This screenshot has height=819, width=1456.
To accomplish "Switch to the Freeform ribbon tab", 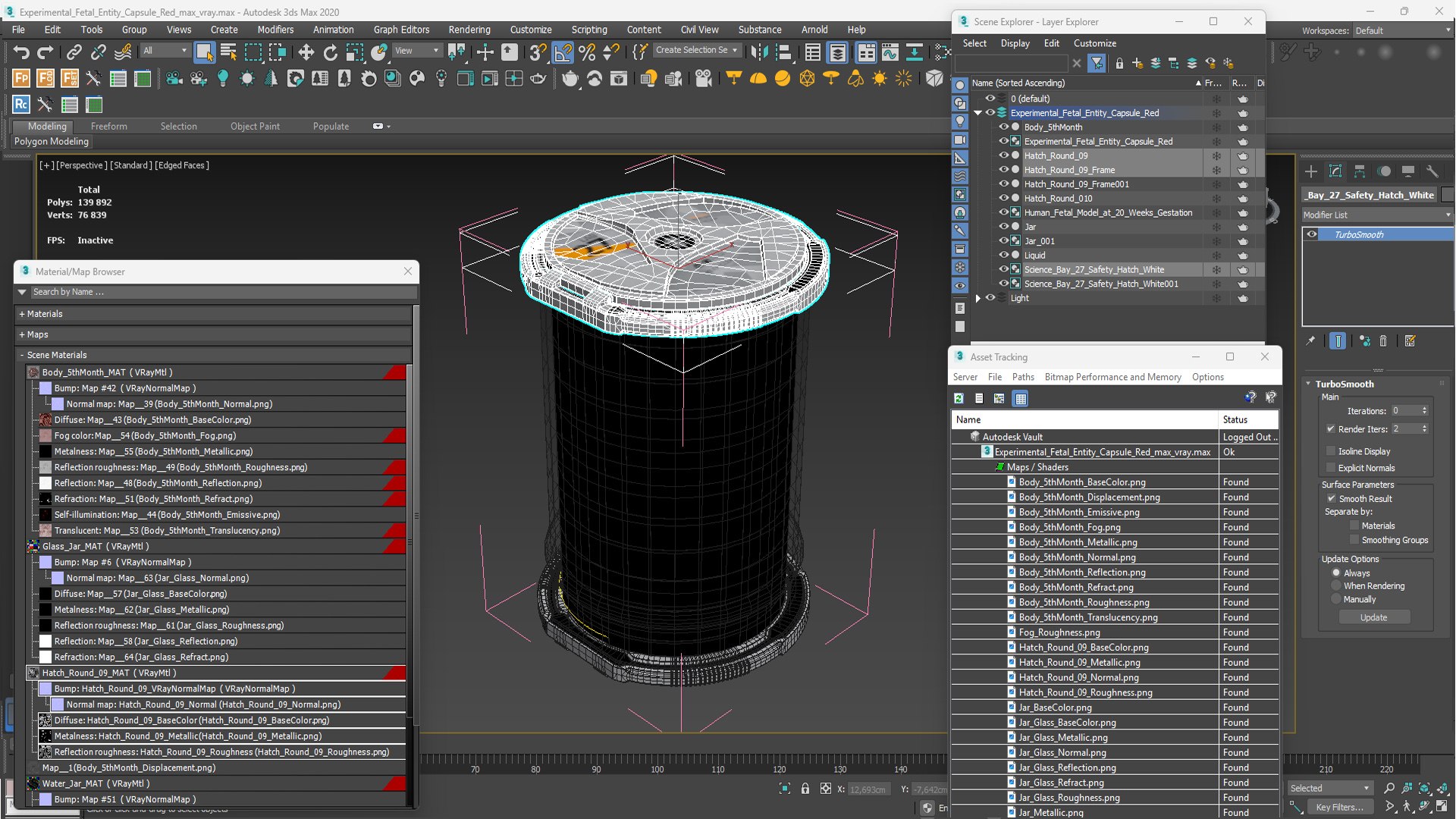I will coord(108,127).
